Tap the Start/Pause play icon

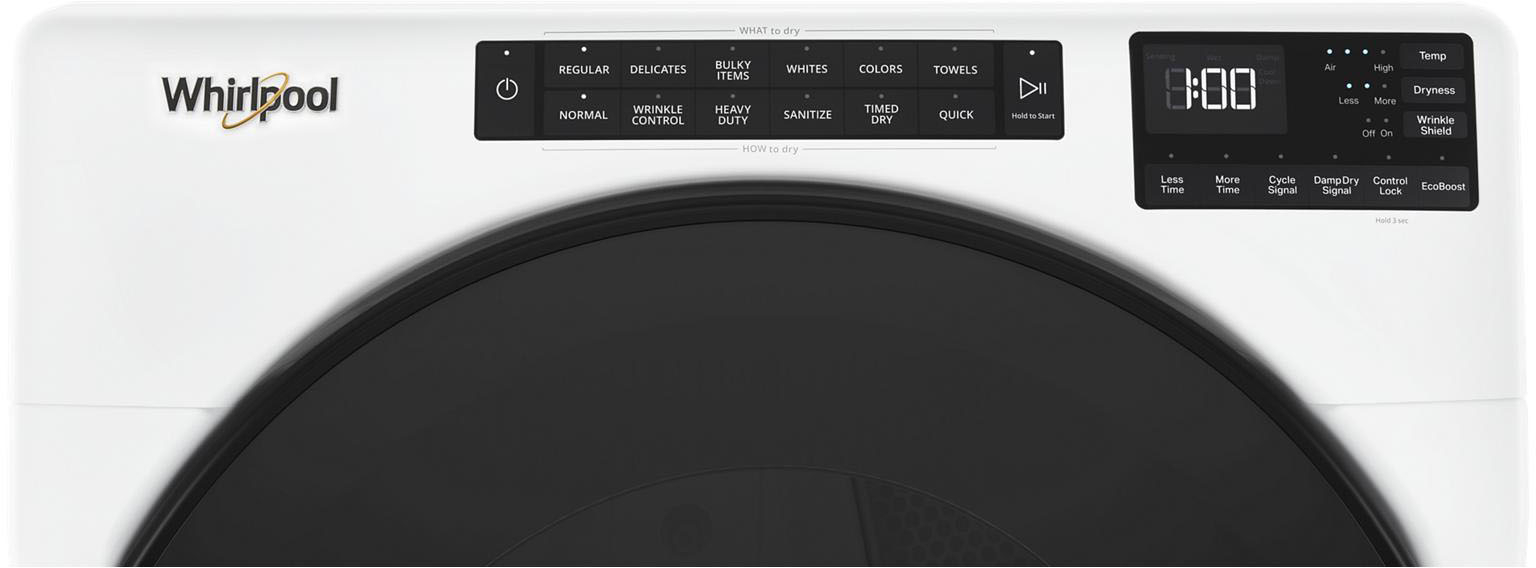(x=1033, y=88)
